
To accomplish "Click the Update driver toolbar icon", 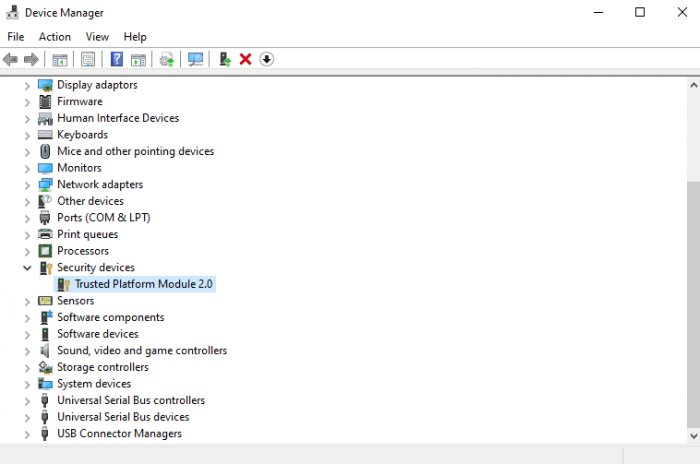I will click(225, 59).
